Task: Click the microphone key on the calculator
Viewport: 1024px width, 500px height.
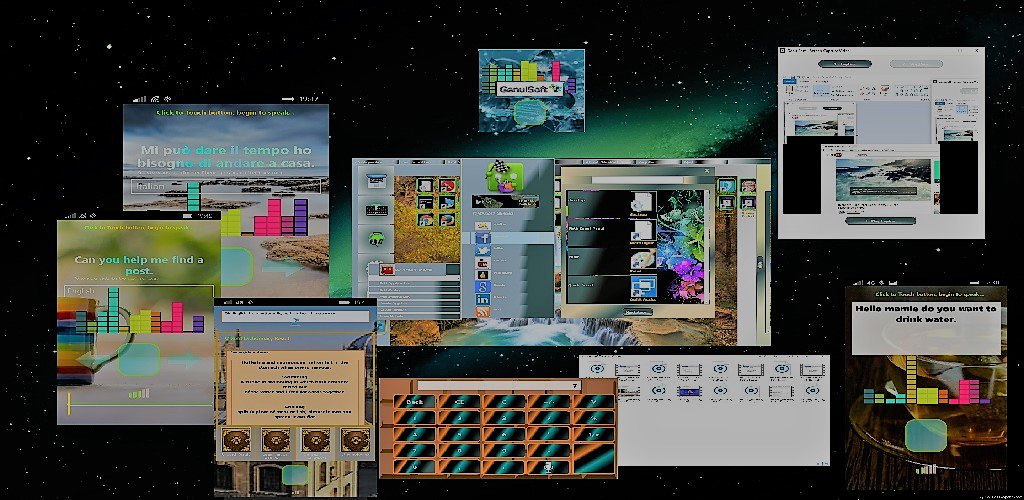Action: coord(549,467)
